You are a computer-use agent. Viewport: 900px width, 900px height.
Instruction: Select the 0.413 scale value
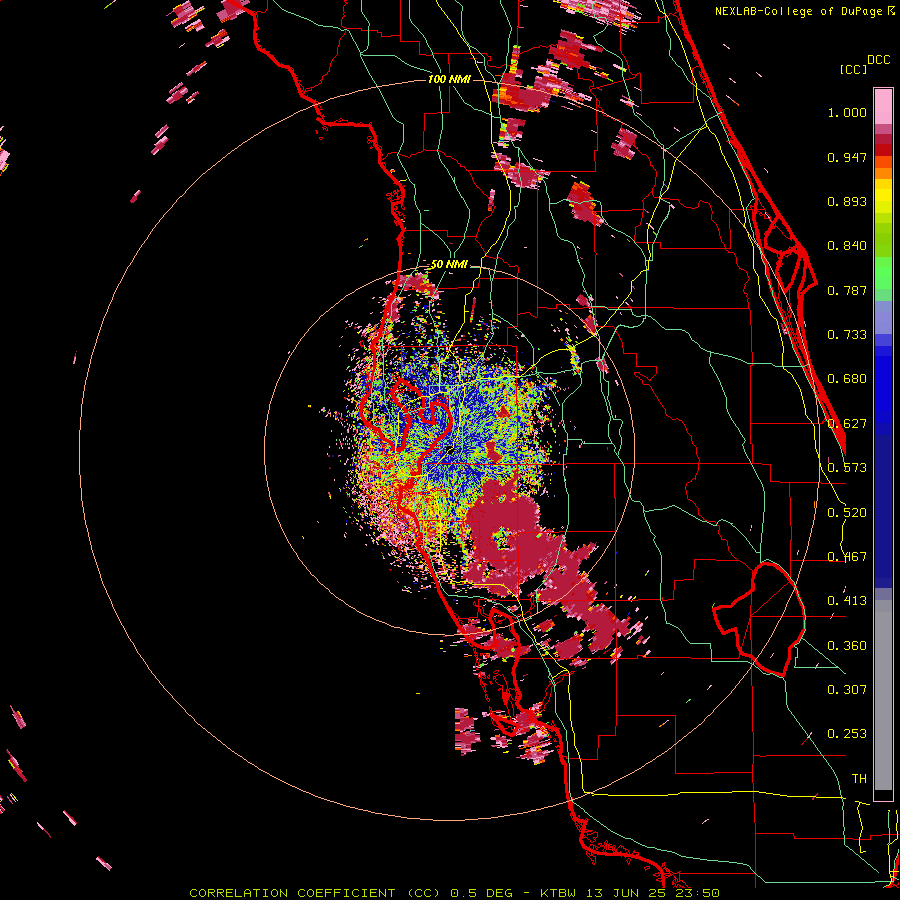click(847, 601)
